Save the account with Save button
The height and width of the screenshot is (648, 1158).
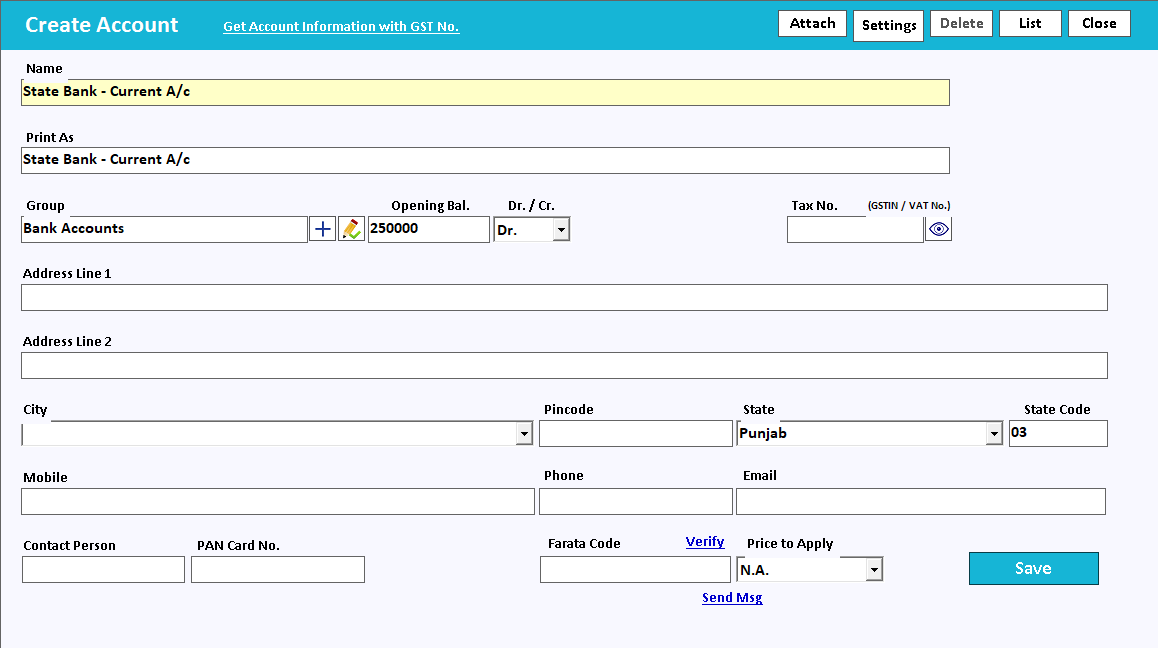coord(1034,568)
